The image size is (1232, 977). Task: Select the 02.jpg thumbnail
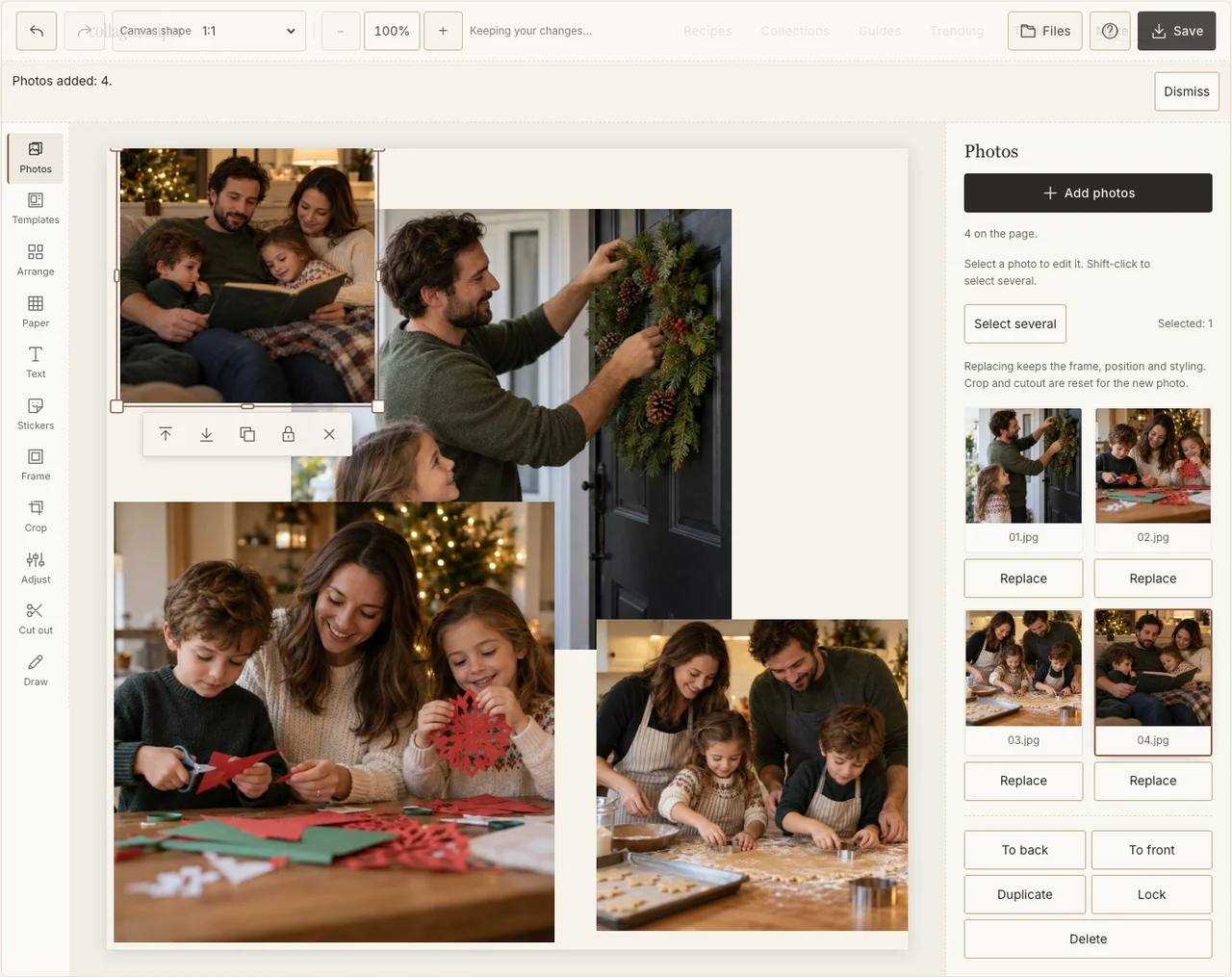tap(1153, 478)
